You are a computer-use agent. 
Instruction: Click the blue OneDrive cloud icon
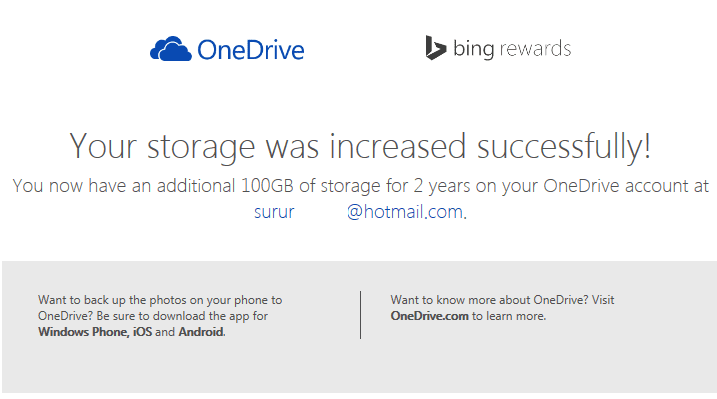click(x=171, y=48)
